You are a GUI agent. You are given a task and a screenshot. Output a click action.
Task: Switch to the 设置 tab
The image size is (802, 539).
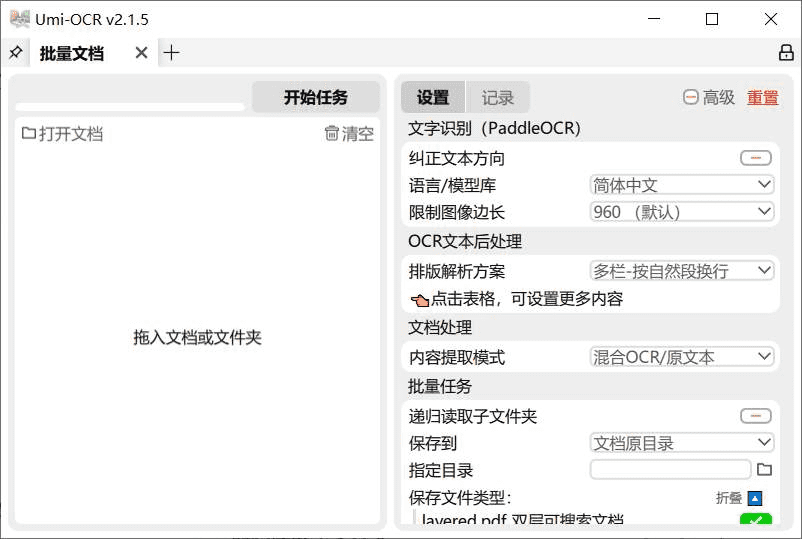tap(433, 97)
